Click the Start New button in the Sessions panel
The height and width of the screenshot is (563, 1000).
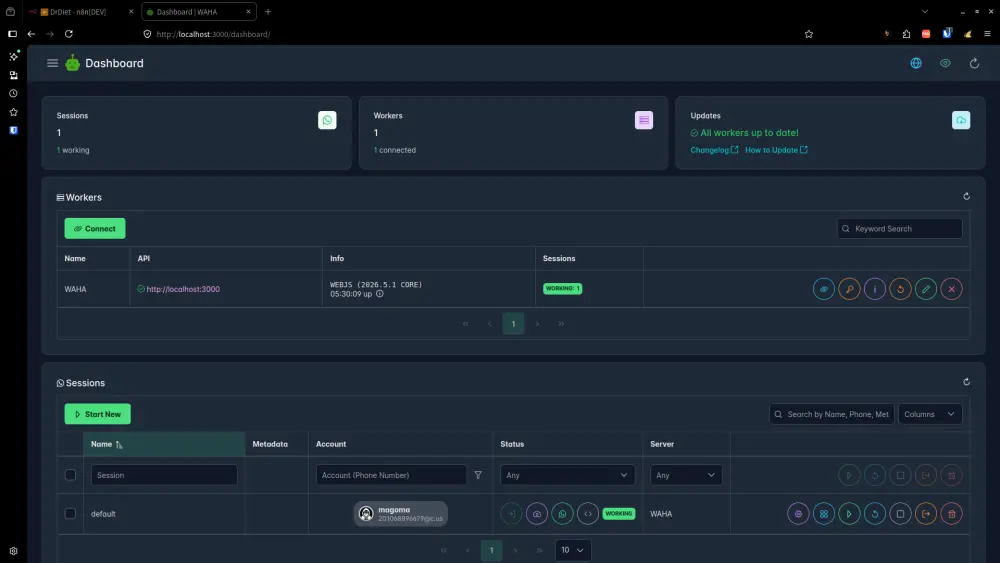coord(97,414)
